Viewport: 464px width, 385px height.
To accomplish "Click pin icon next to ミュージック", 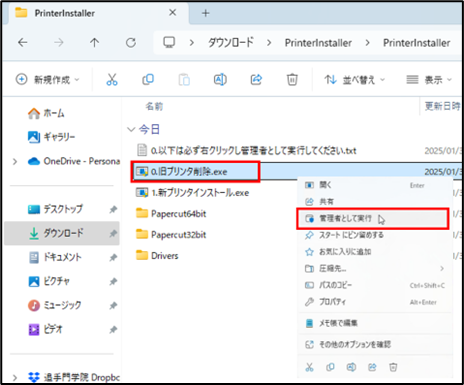I will [113, 305].
